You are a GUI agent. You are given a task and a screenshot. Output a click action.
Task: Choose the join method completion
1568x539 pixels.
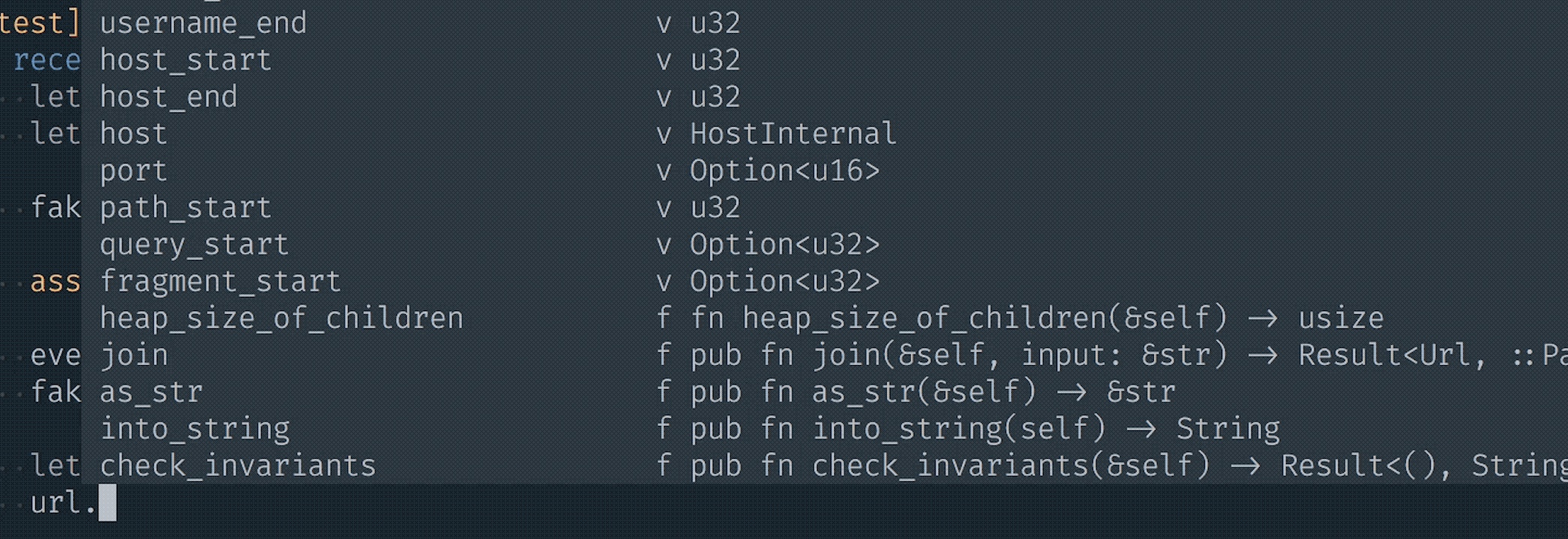click(134, 355)
